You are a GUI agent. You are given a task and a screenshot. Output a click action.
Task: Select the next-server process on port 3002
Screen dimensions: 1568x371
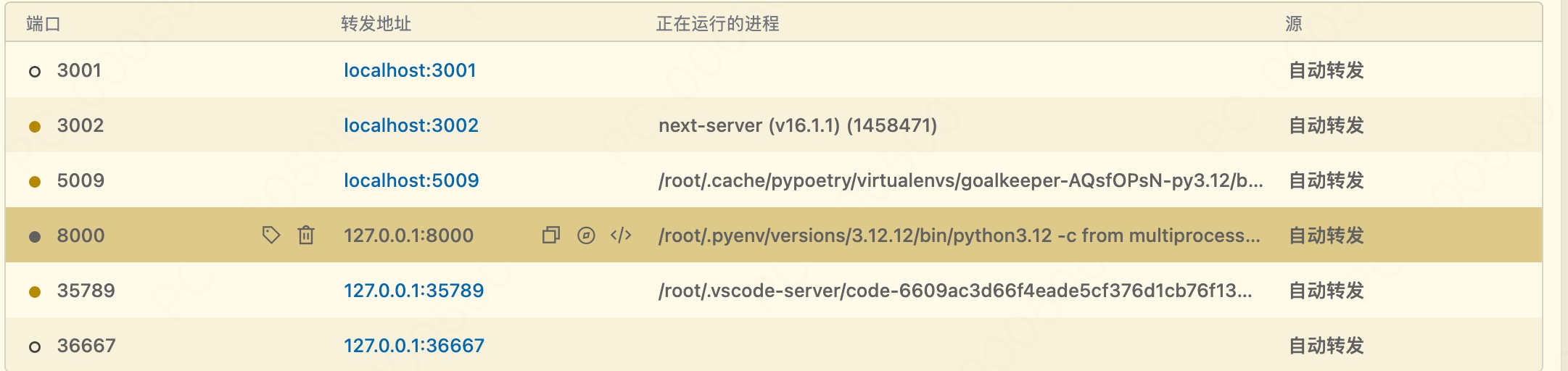click(x=797, y=125)
